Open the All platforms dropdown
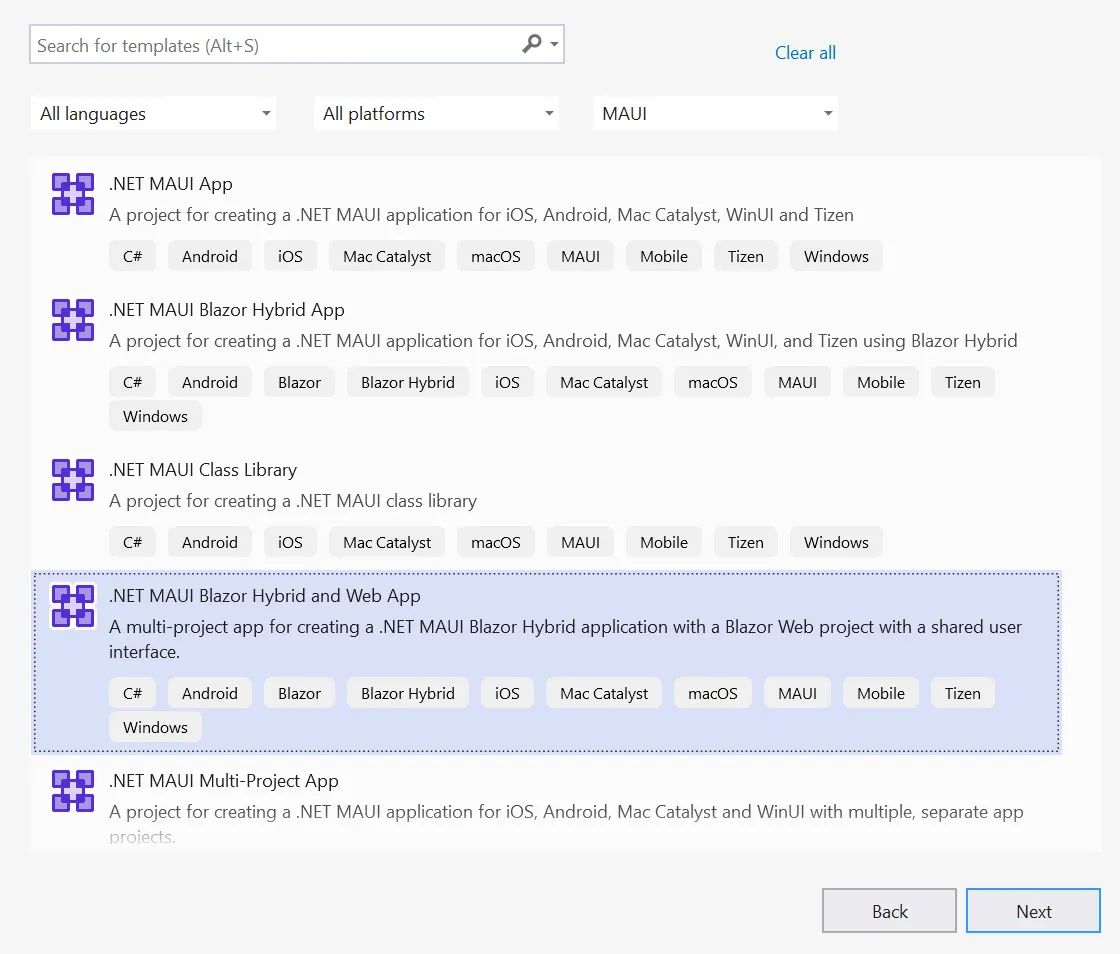Screen dimensions: 1120x954 point(436,113)
